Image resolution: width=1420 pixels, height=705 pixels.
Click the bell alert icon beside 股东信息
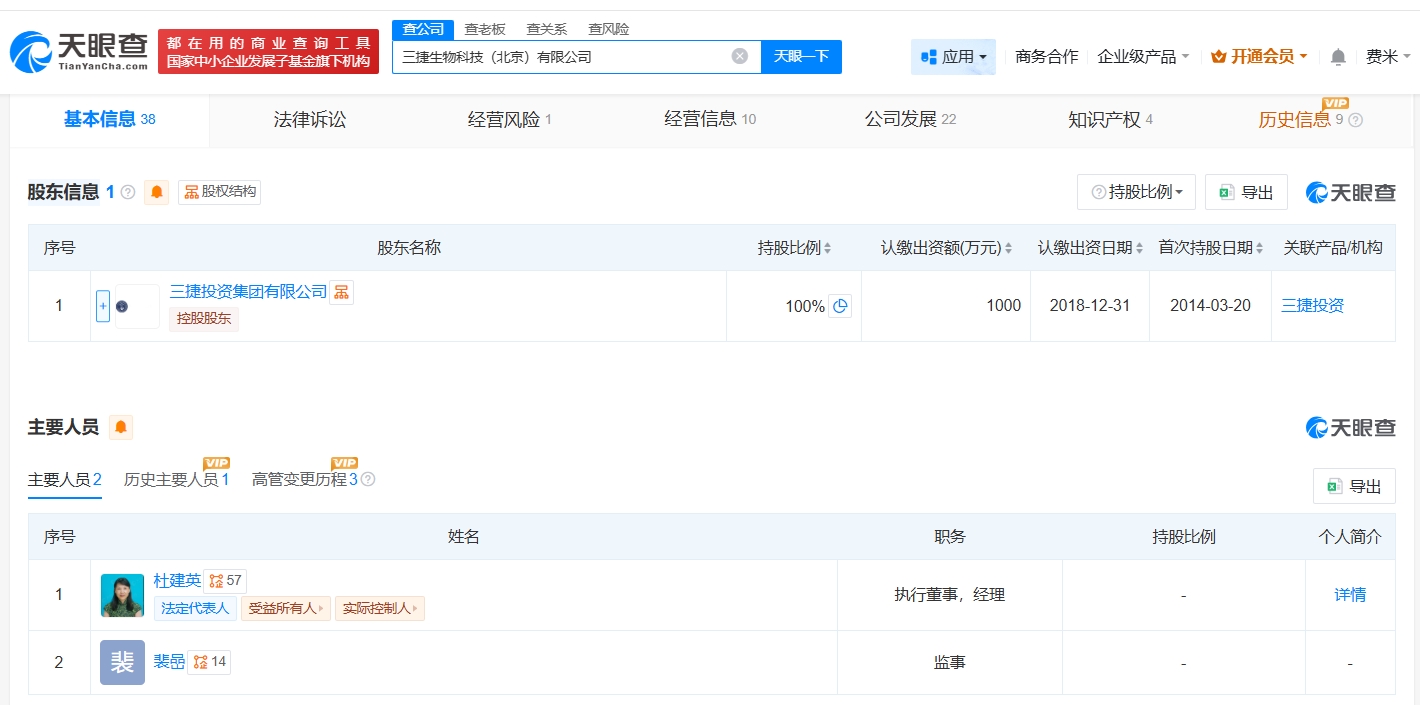pyautogui.click(x=157, y=192)
